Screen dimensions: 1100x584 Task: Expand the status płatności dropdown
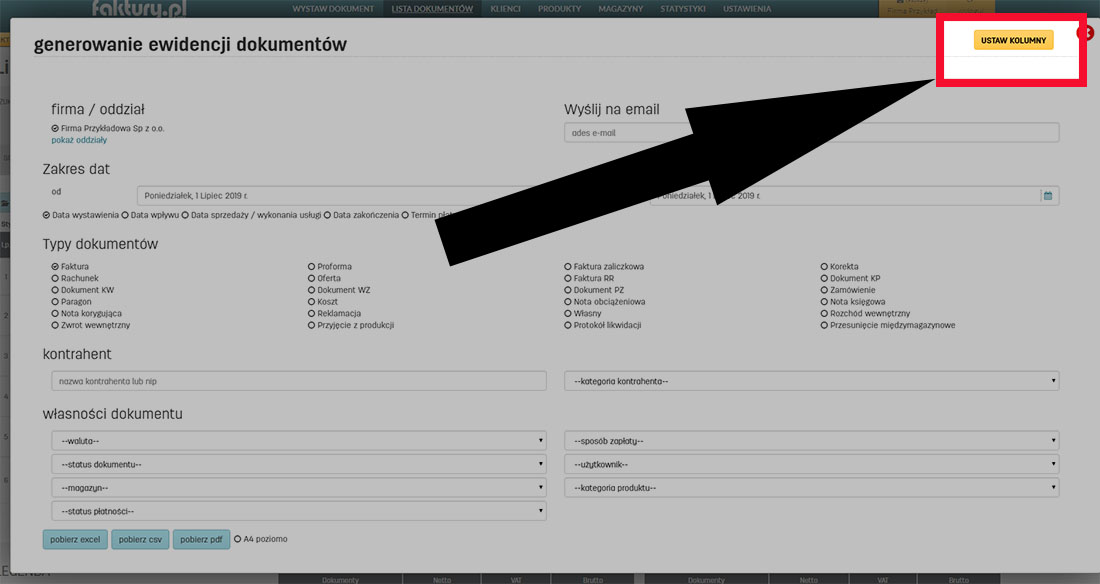coord(298,511)
